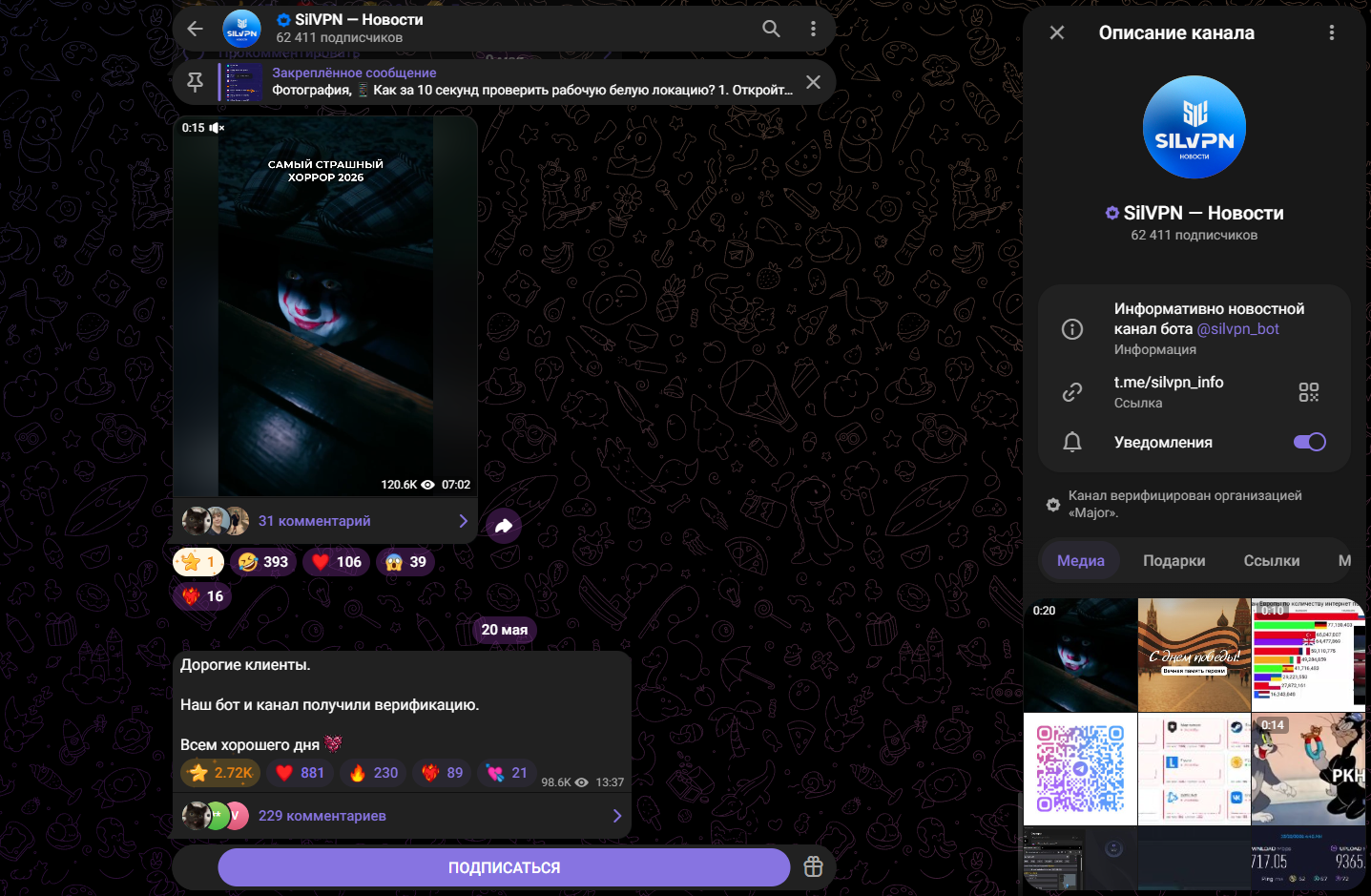Open the bar chart video thumbnail
Image resolution: width=1371 pixels, height=896 pixels.
point(1309,655)
